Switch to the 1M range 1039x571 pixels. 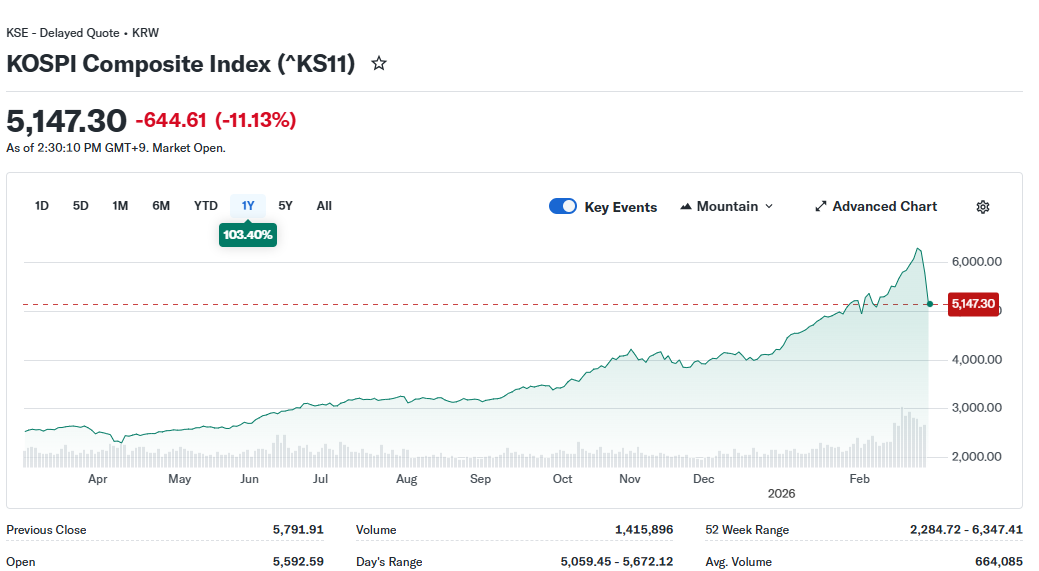pos(120,206)
